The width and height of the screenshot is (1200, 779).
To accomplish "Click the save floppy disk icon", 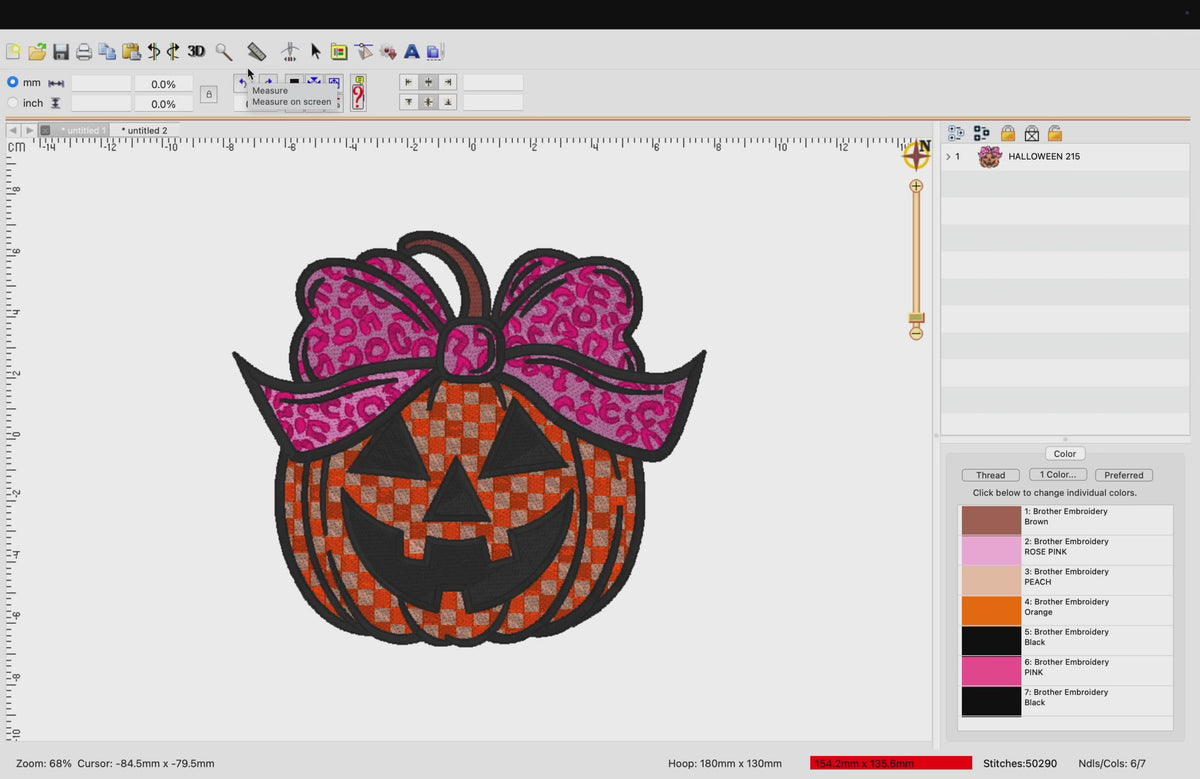I will (x=61, y=52).
